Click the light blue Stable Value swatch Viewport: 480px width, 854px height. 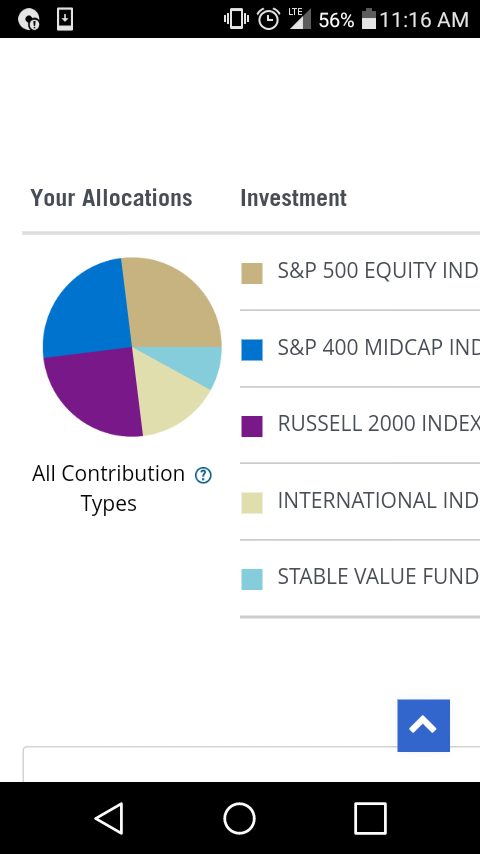(252, 580)
